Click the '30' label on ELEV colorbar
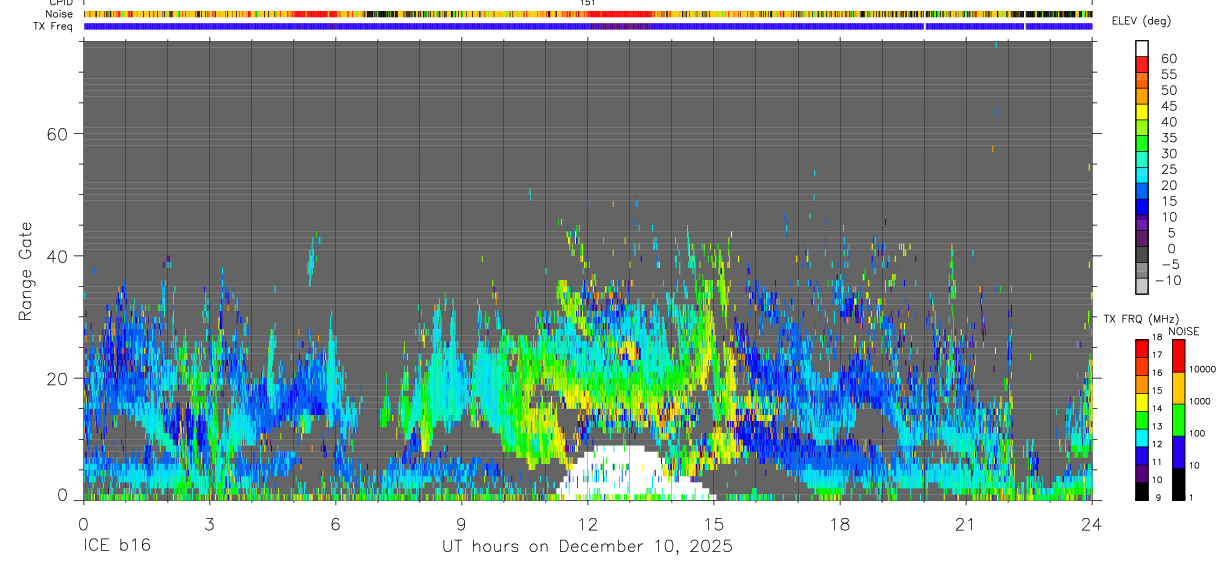1228x567 pixels. 1168,154
